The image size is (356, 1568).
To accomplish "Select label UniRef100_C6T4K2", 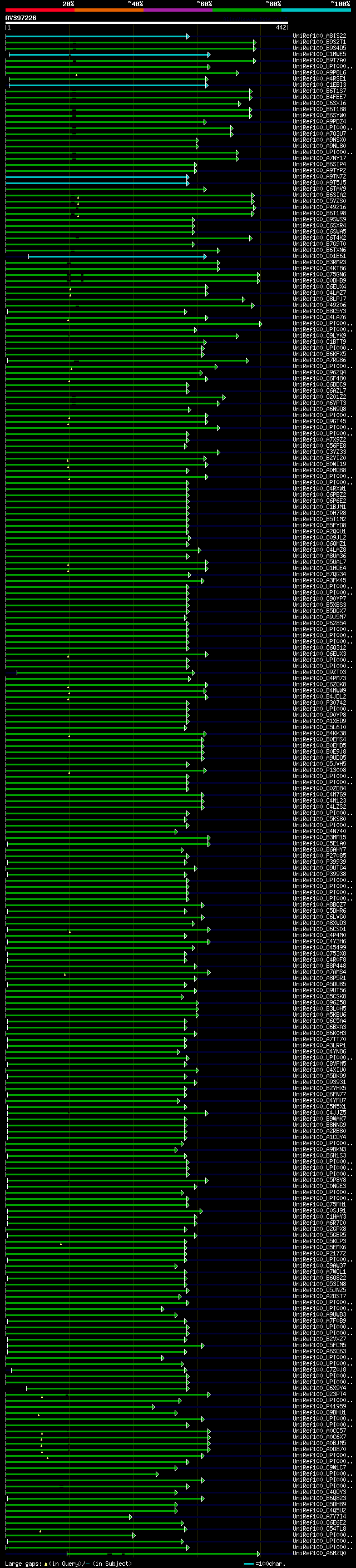I will pos(319,238).
